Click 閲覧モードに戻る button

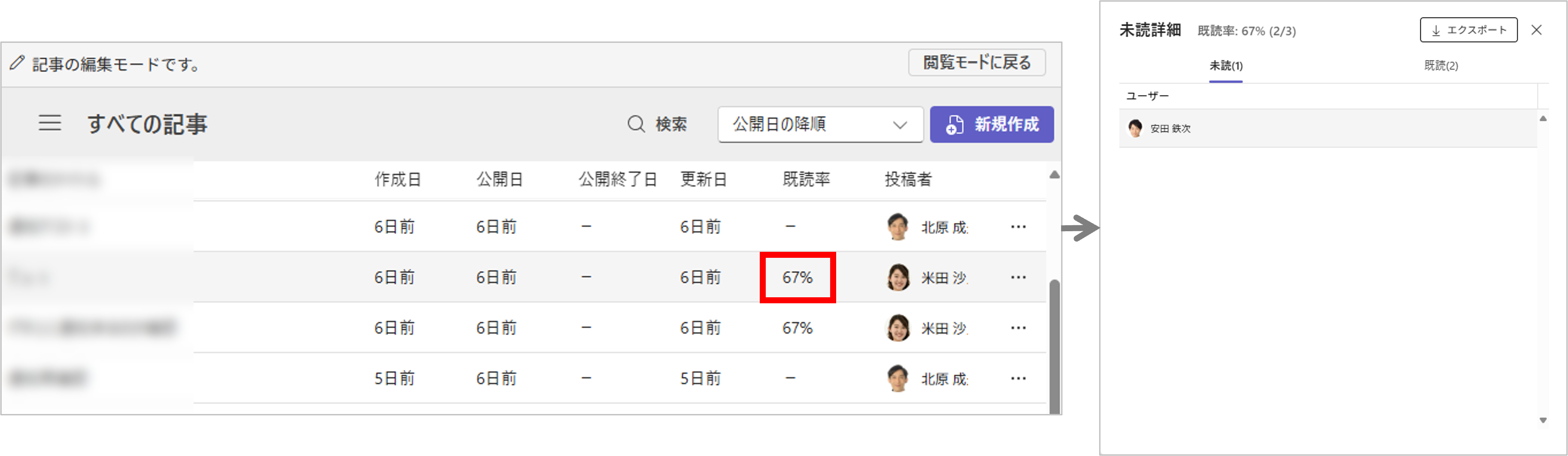point(977,62)
